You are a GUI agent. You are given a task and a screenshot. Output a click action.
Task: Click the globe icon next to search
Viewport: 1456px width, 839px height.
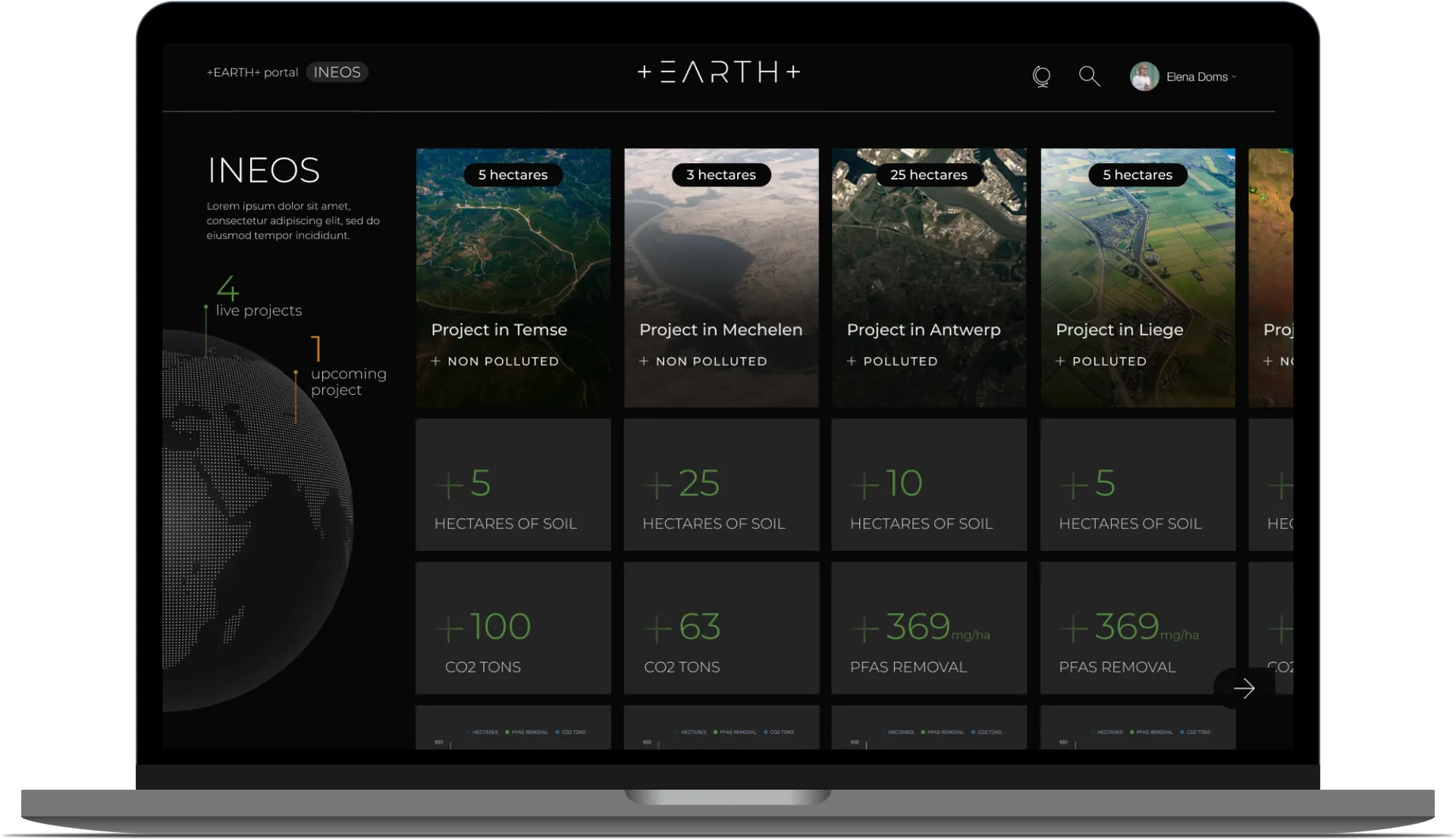(x=1042, y=77)
